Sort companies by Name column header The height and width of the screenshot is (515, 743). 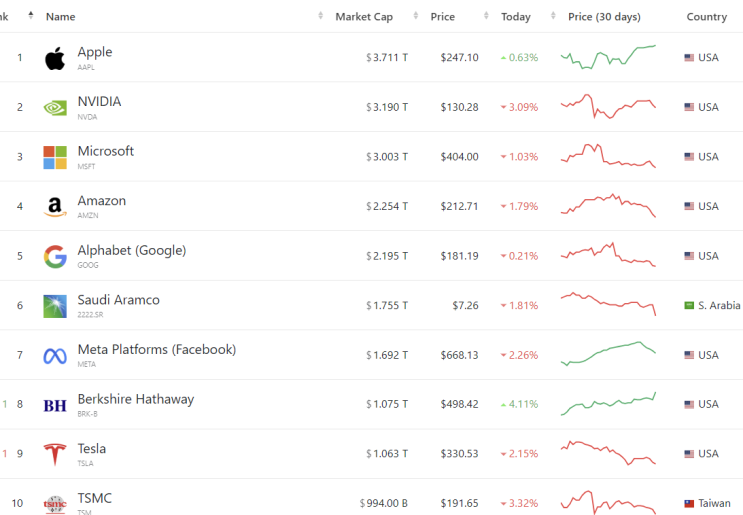pyautogui.click(x=60, y=17)
